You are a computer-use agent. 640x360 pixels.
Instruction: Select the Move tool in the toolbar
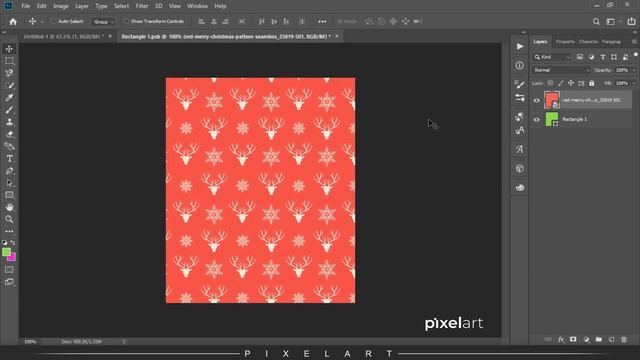click(x=9, y=49)
